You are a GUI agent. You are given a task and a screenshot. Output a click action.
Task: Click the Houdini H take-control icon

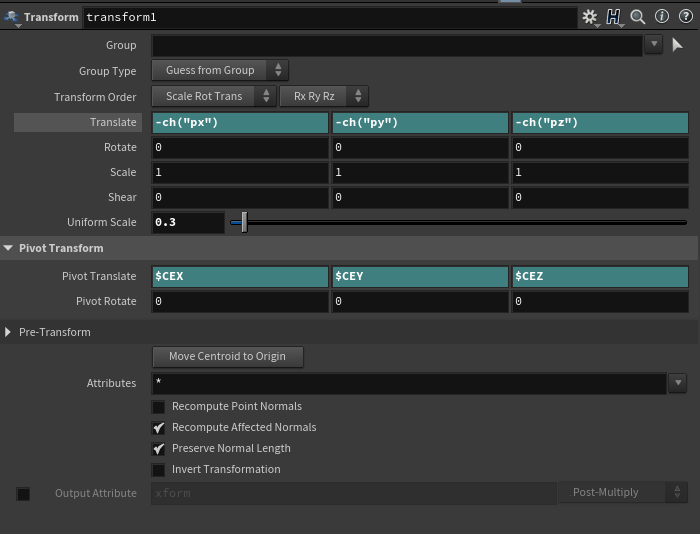614,17
